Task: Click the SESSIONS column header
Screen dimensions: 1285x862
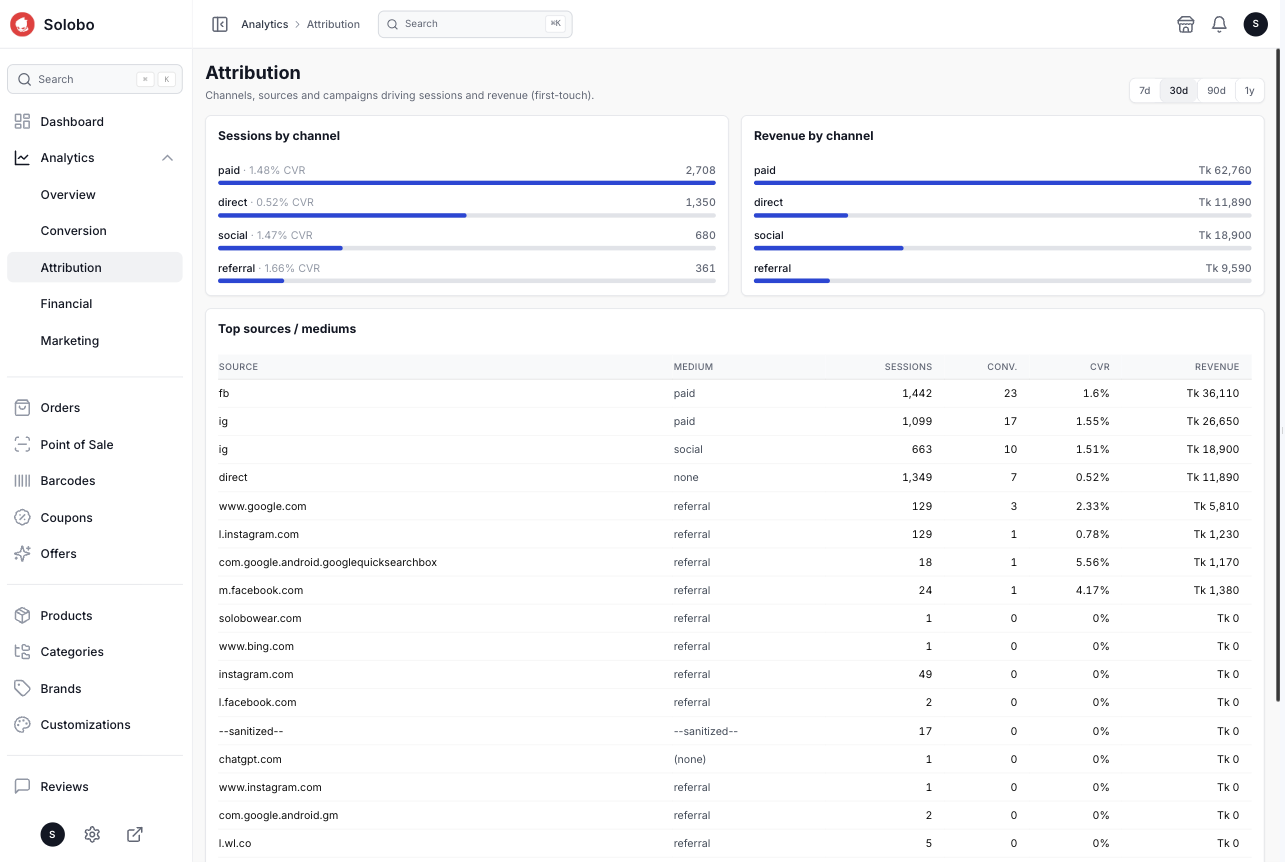Action: [x=908, y=367]
